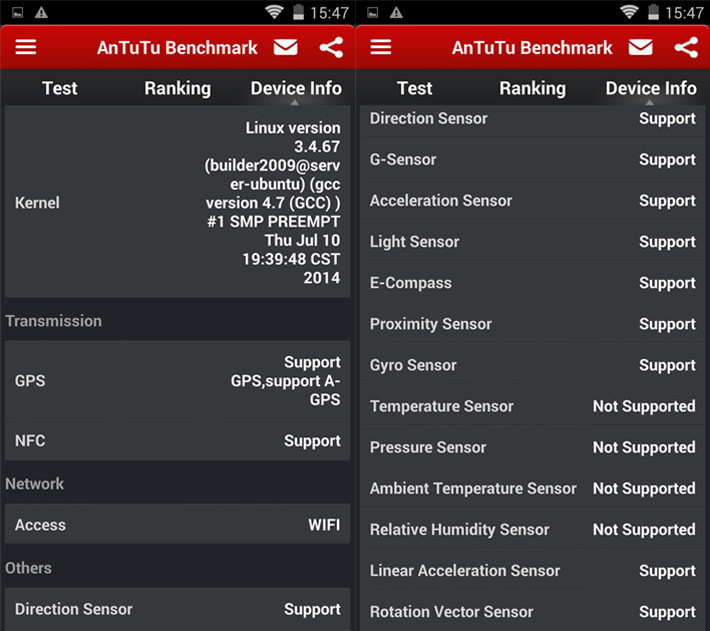
Task: Tap the Kernel version info row
Action: 177,203
